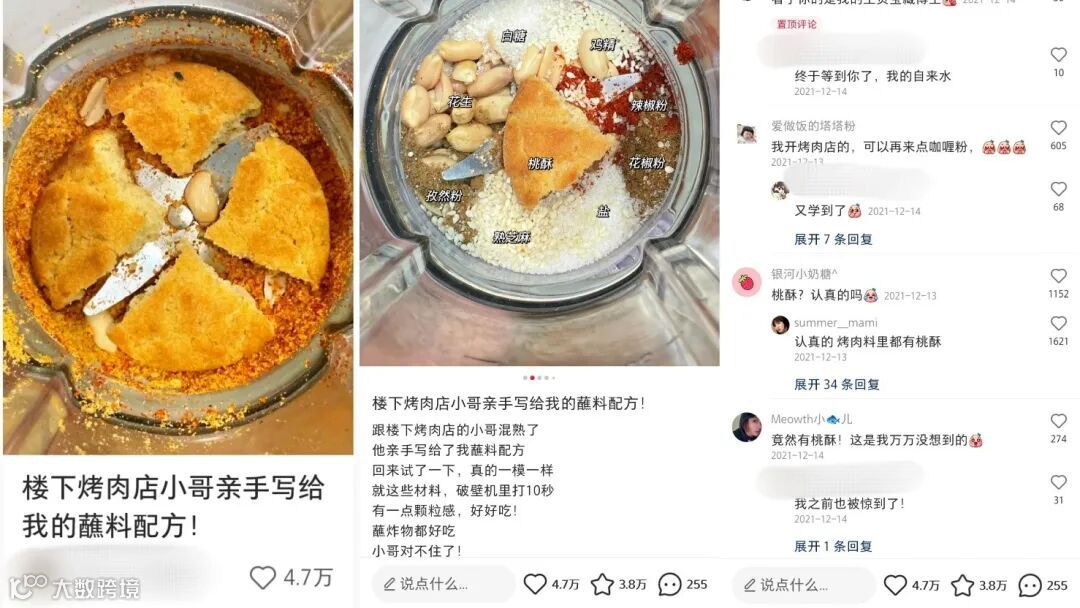Favorite the post with the middle star icon

click(x=602, y=584)
